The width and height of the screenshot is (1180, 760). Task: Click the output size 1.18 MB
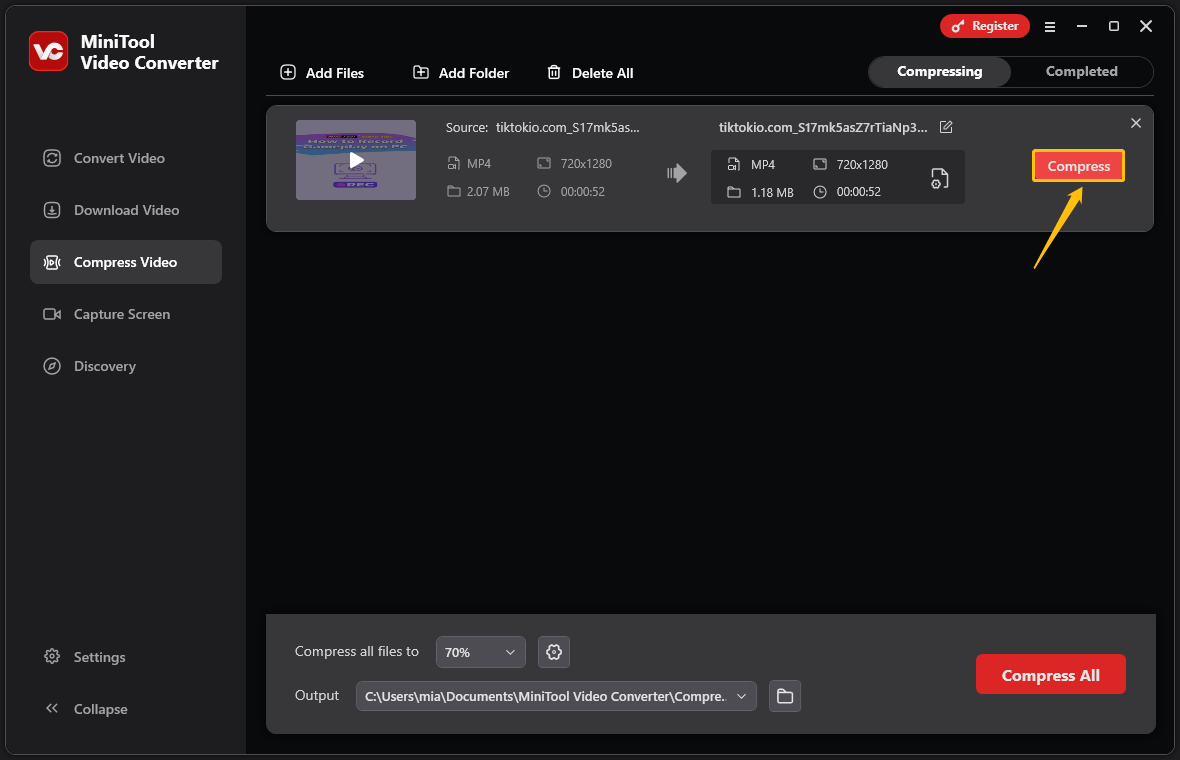click(x=772, y=193)
